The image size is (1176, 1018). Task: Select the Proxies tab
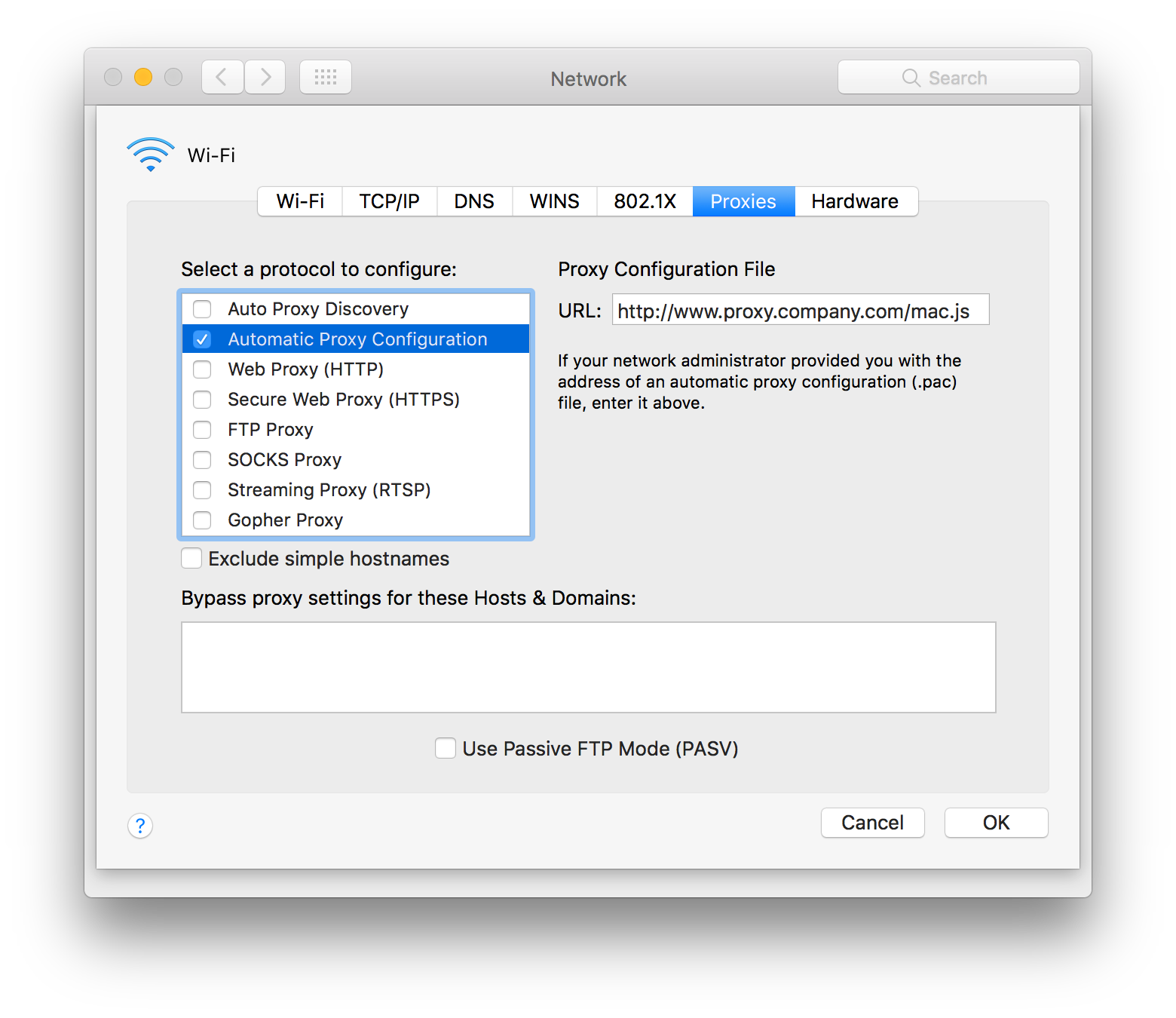[x=744, y=201]
